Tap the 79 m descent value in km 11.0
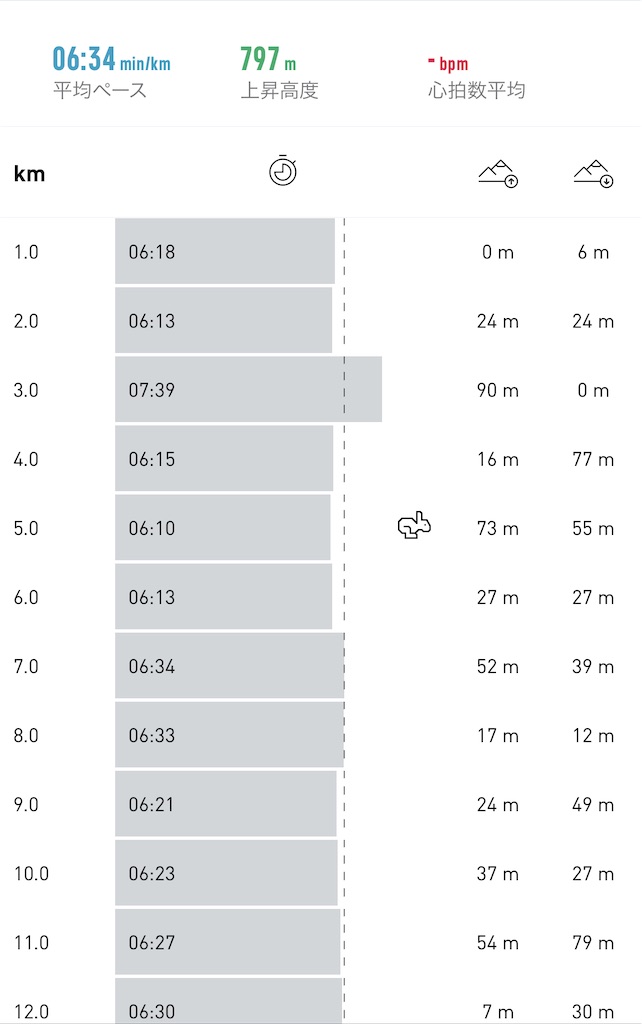This screenshot has width=642, height=1024. click(x=593, y=942)
